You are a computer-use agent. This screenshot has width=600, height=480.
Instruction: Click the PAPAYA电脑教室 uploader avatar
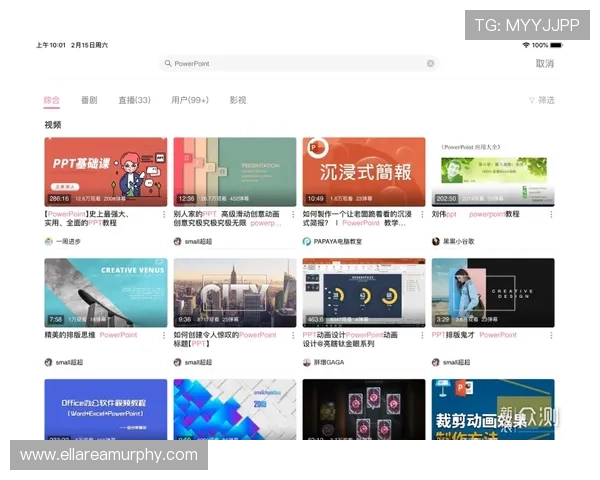tap(307, 242)
